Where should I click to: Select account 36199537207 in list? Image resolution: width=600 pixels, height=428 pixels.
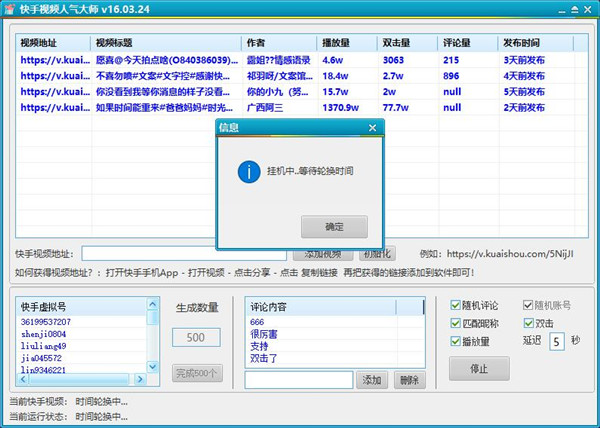(46, 322)
